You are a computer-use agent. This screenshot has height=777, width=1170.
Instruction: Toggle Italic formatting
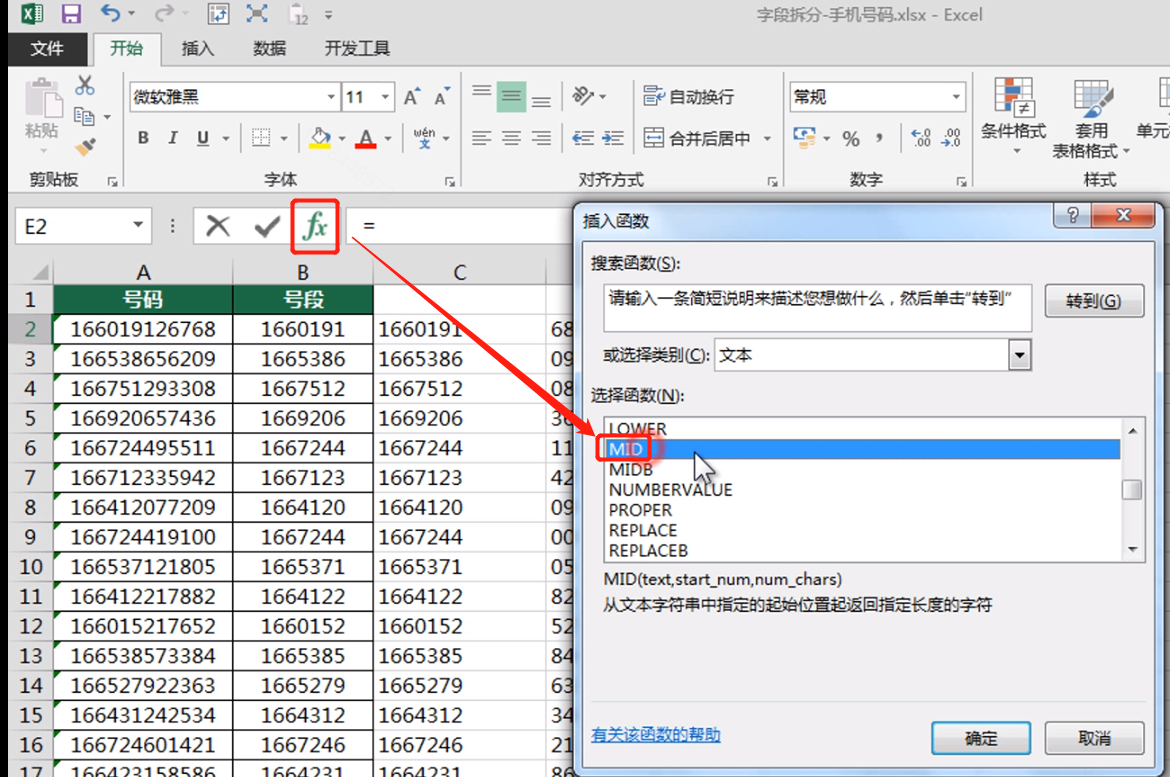pyautogui.click(x=173, y=138)
